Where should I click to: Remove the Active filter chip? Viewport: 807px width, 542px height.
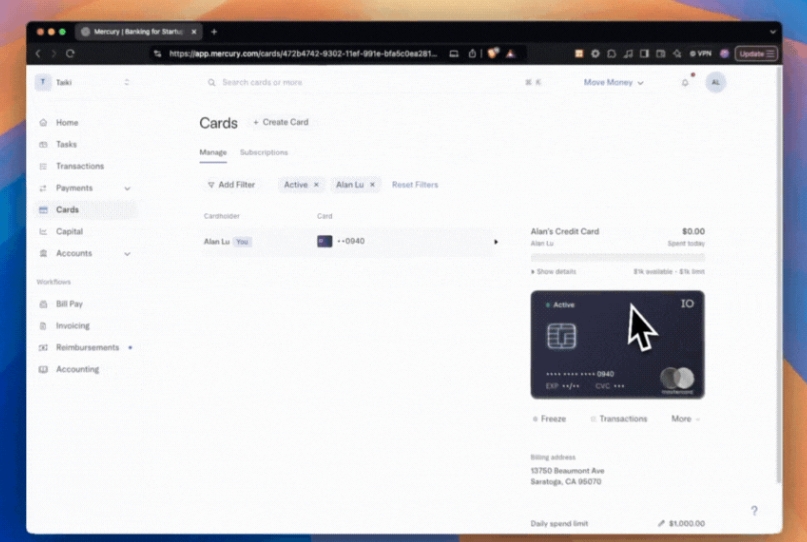click(x=316, y=185)
